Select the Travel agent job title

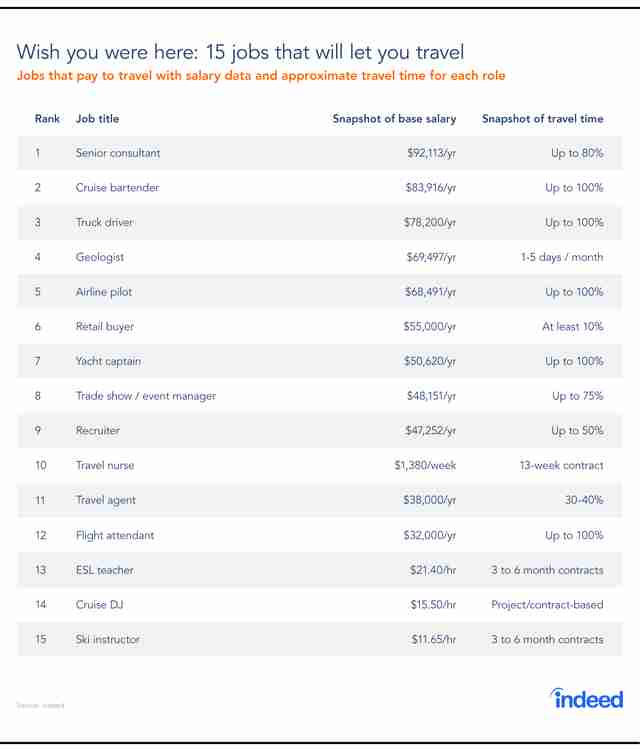(105, 500)
